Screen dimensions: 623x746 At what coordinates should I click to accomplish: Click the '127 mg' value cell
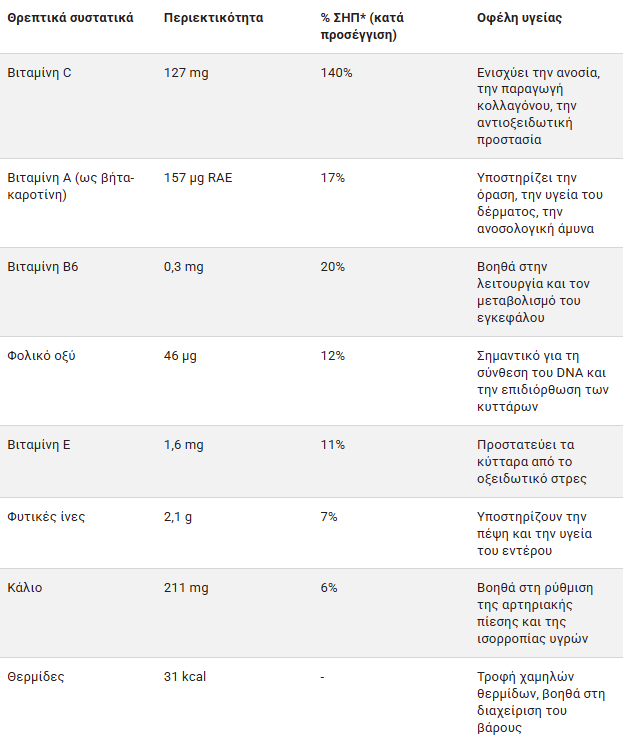185,73
